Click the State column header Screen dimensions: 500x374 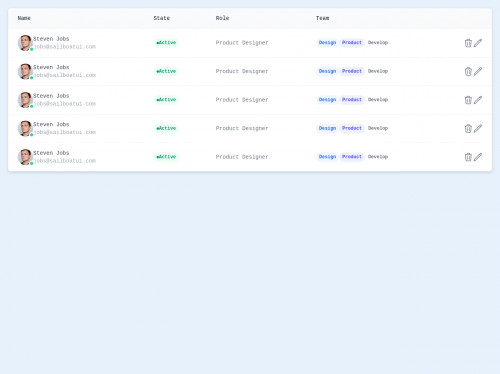click(x=162, y=18)
